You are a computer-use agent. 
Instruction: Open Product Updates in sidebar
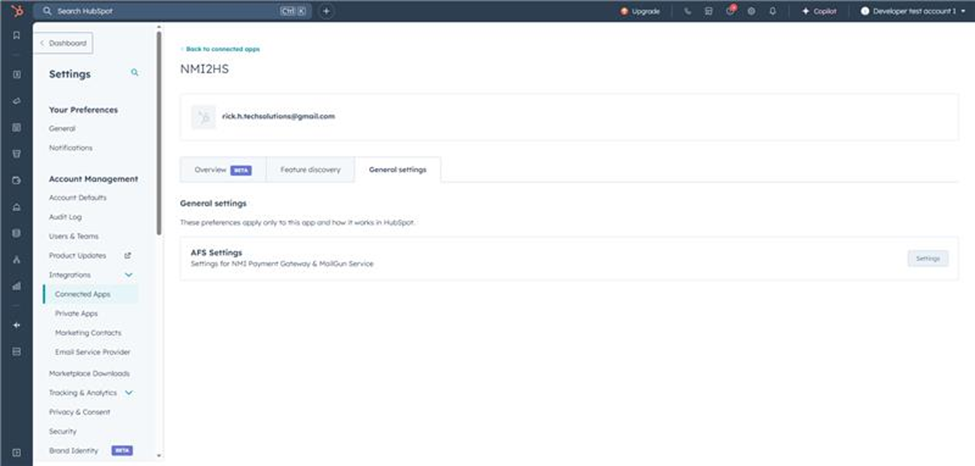tap(78, 256)
